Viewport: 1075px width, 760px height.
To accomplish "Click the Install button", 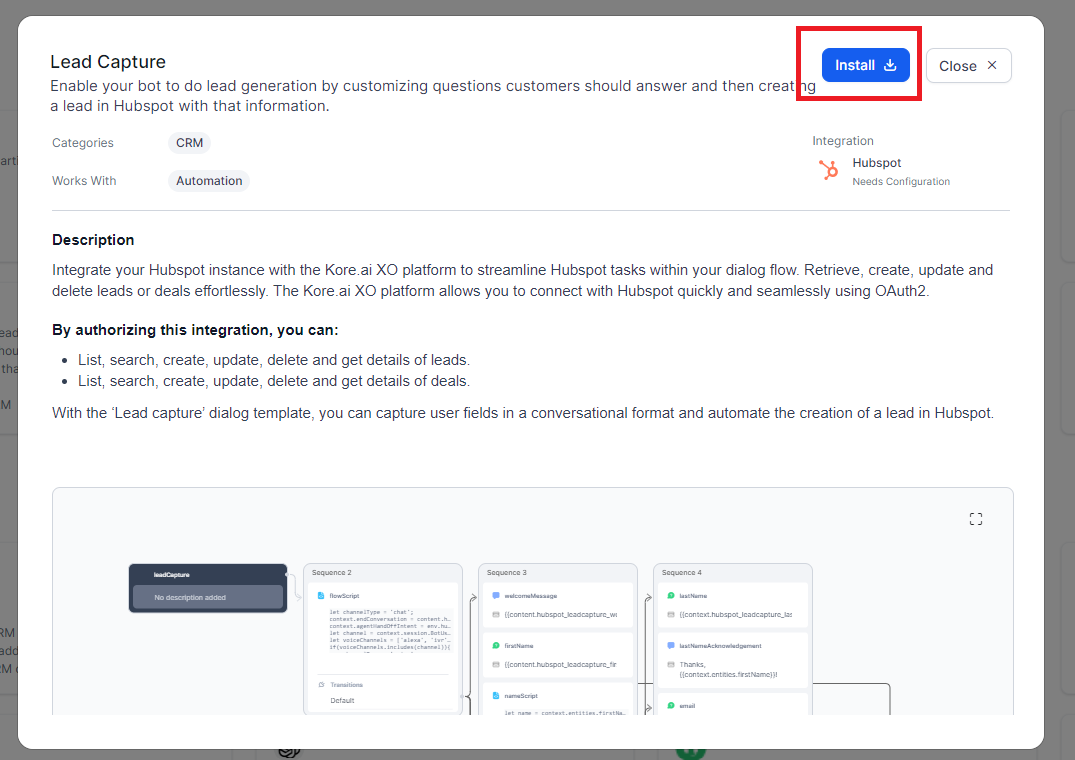I will pyautogui.click(x=865, y=65).
